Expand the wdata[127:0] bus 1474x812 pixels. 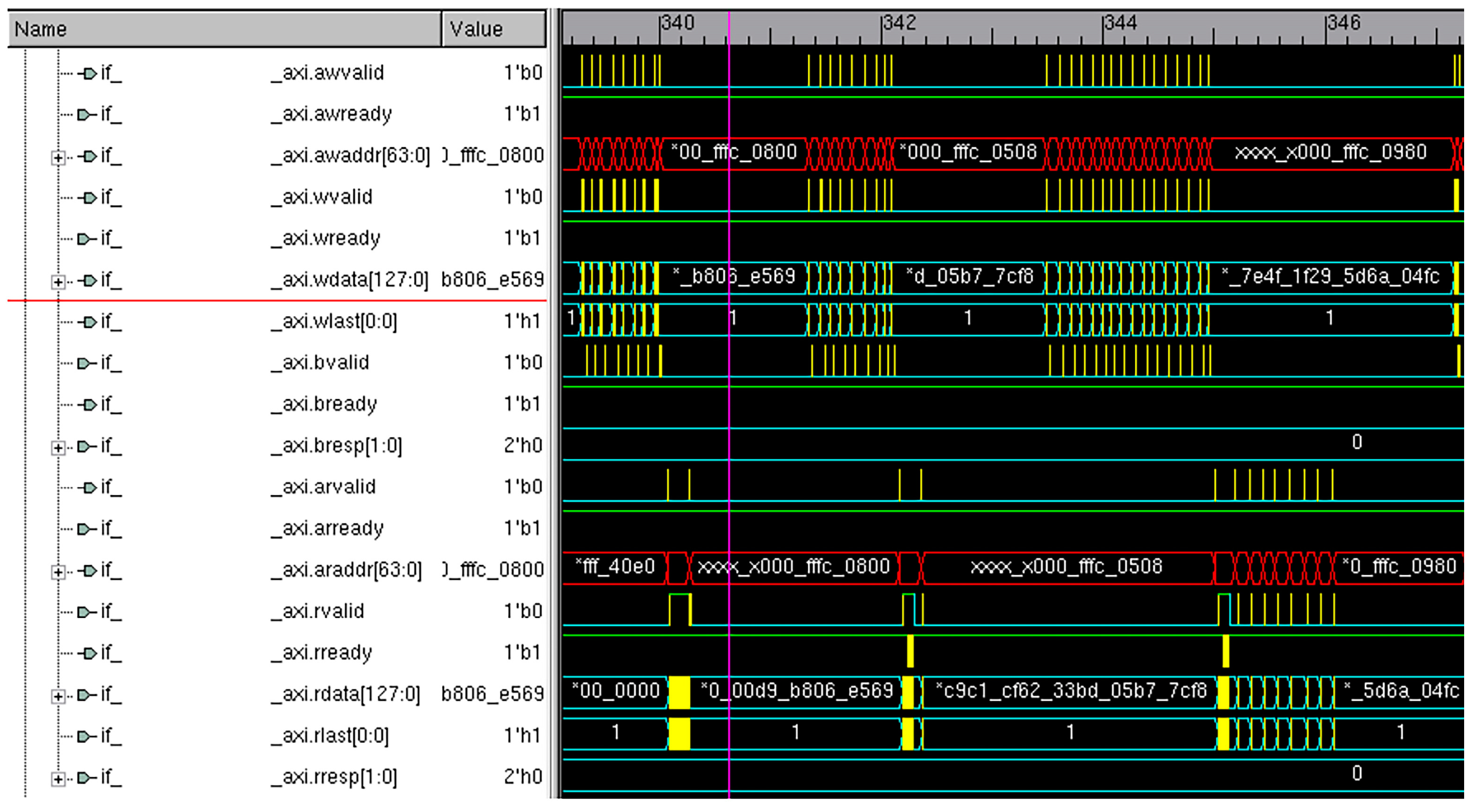tap(57, 281)
